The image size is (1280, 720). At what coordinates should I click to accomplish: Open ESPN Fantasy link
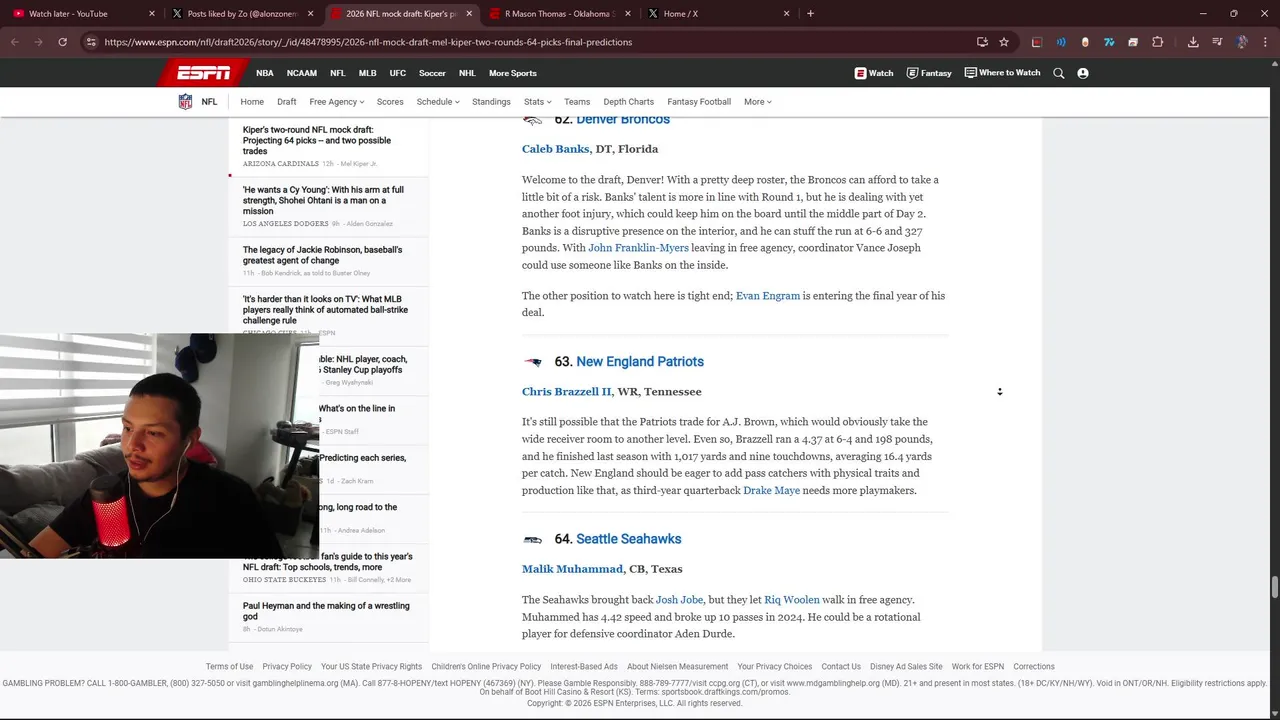pyautogui.click(x=929, y=73)
